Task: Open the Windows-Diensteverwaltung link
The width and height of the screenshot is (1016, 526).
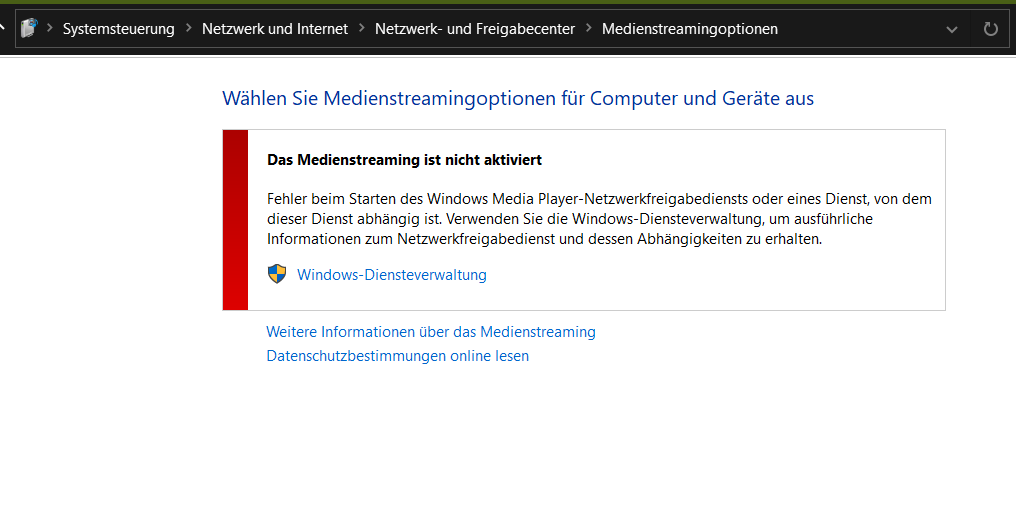Action: [x=391, y=275]
